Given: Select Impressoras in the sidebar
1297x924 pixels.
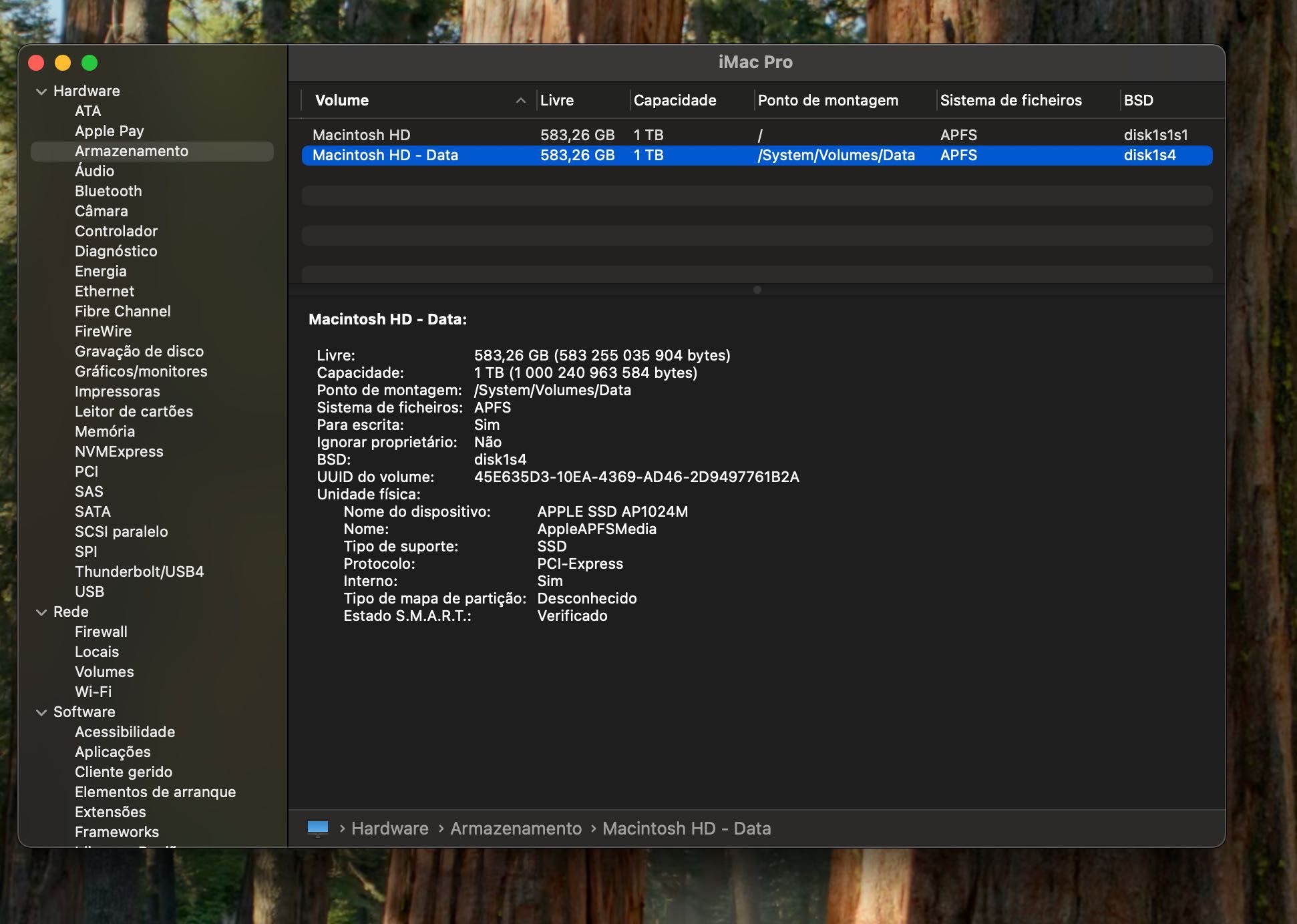Looking at the screenshot, I should (x=118, y=391).
